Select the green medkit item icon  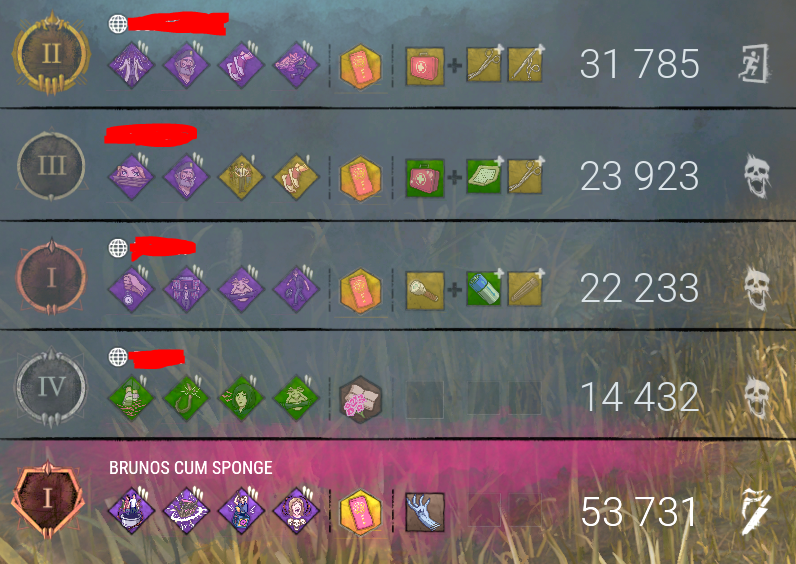click(425, 178)
